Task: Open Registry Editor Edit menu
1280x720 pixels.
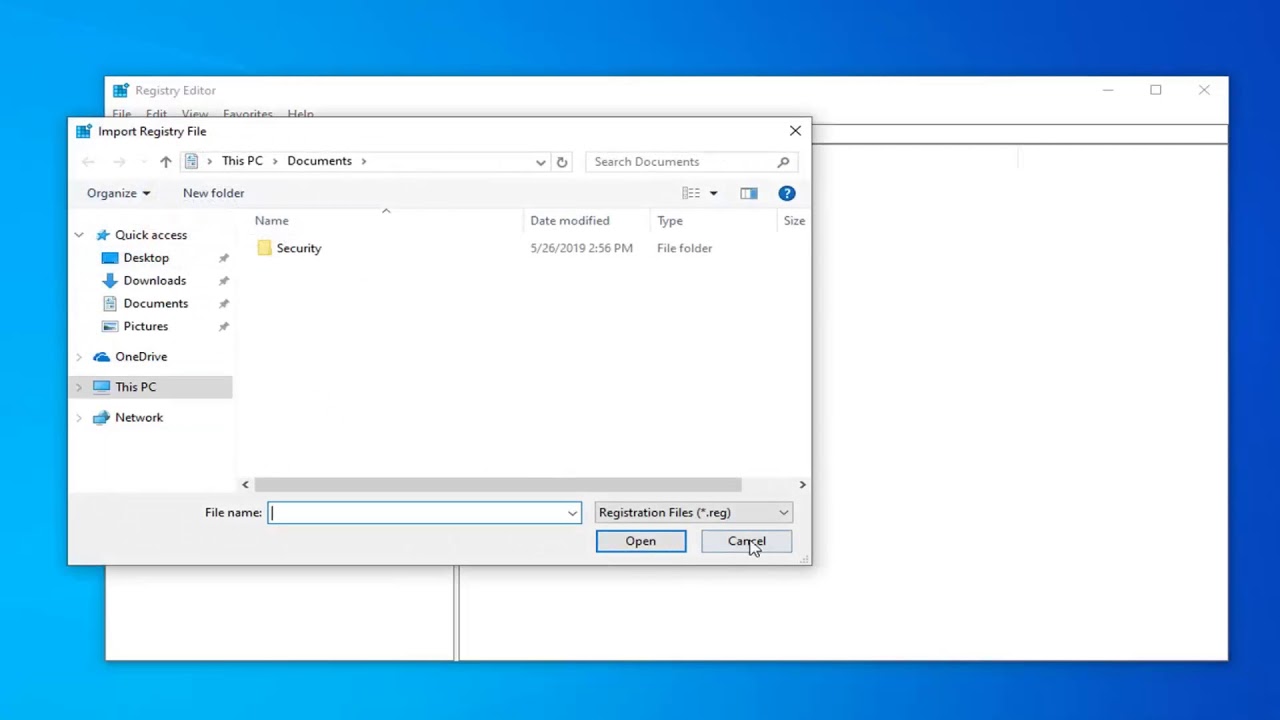Action: pyautogui.click(x=156, y=113)
